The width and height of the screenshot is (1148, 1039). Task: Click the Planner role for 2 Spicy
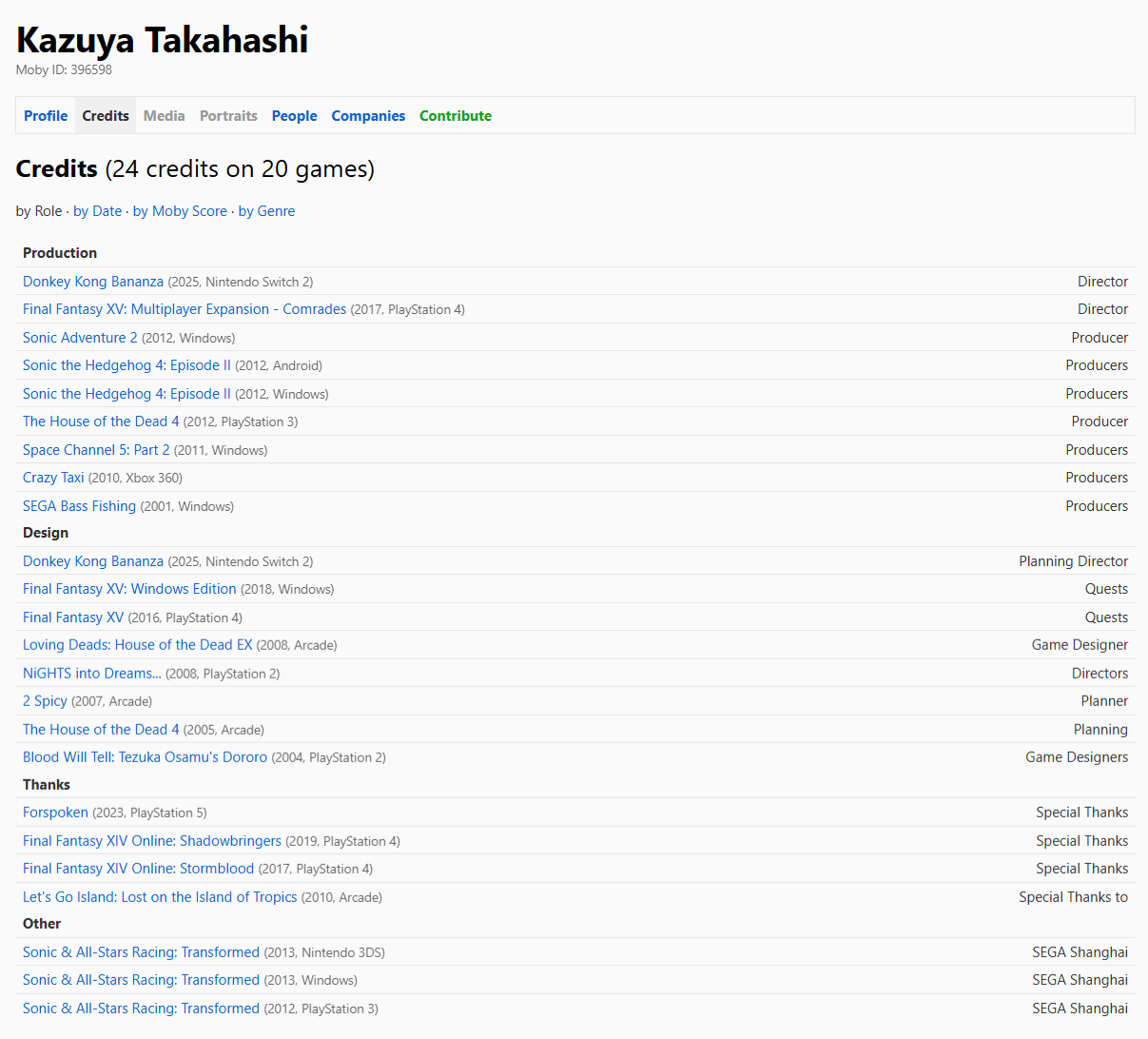pos(1104,701)
